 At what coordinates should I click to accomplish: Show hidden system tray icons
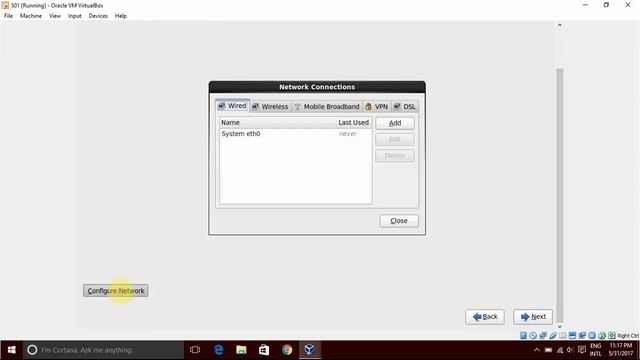pyautogui.click(x=537, y=350)
